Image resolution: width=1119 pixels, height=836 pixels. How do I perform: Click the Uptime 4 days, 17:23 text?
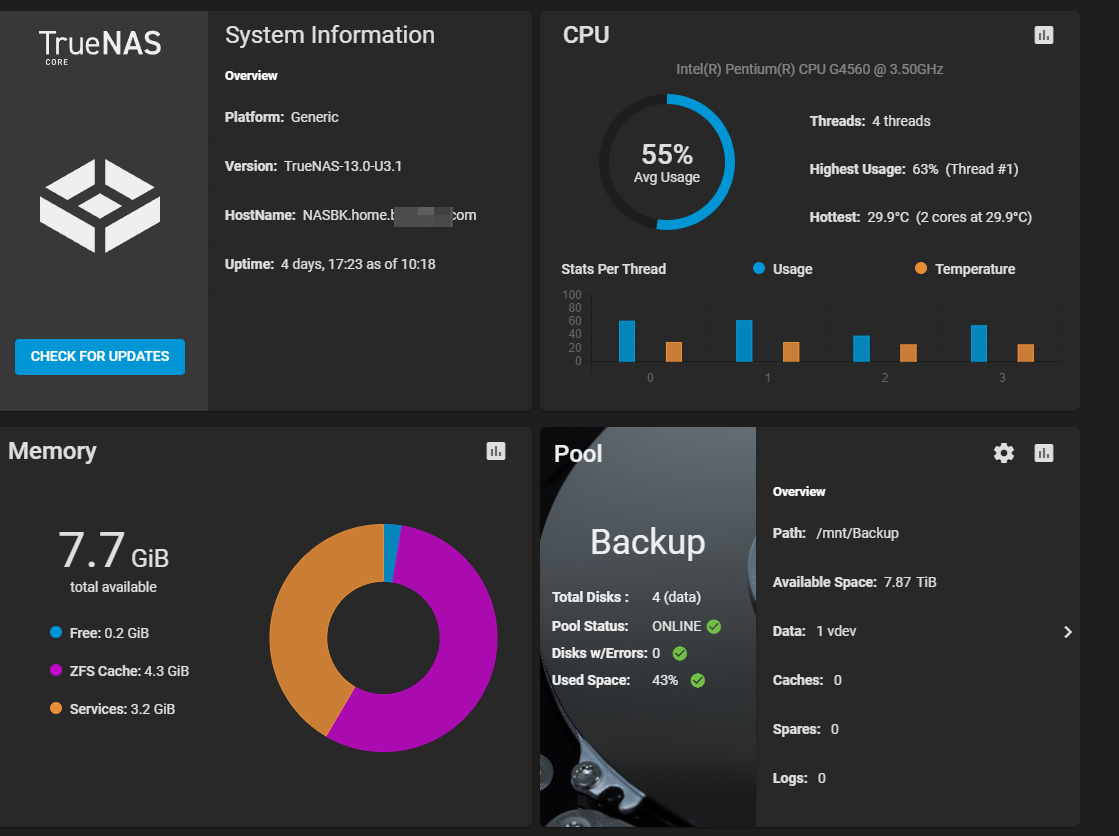pos(330,264)
